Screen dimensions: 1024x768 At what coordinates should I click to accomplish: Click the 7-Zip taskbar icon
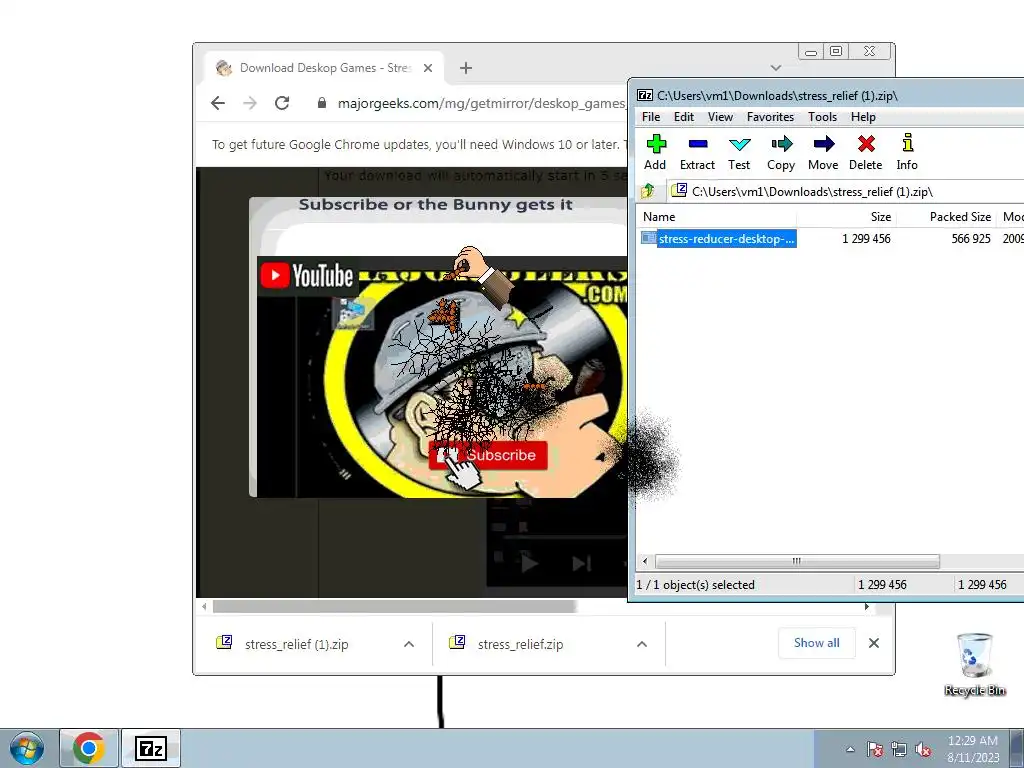tap(151, 748)
